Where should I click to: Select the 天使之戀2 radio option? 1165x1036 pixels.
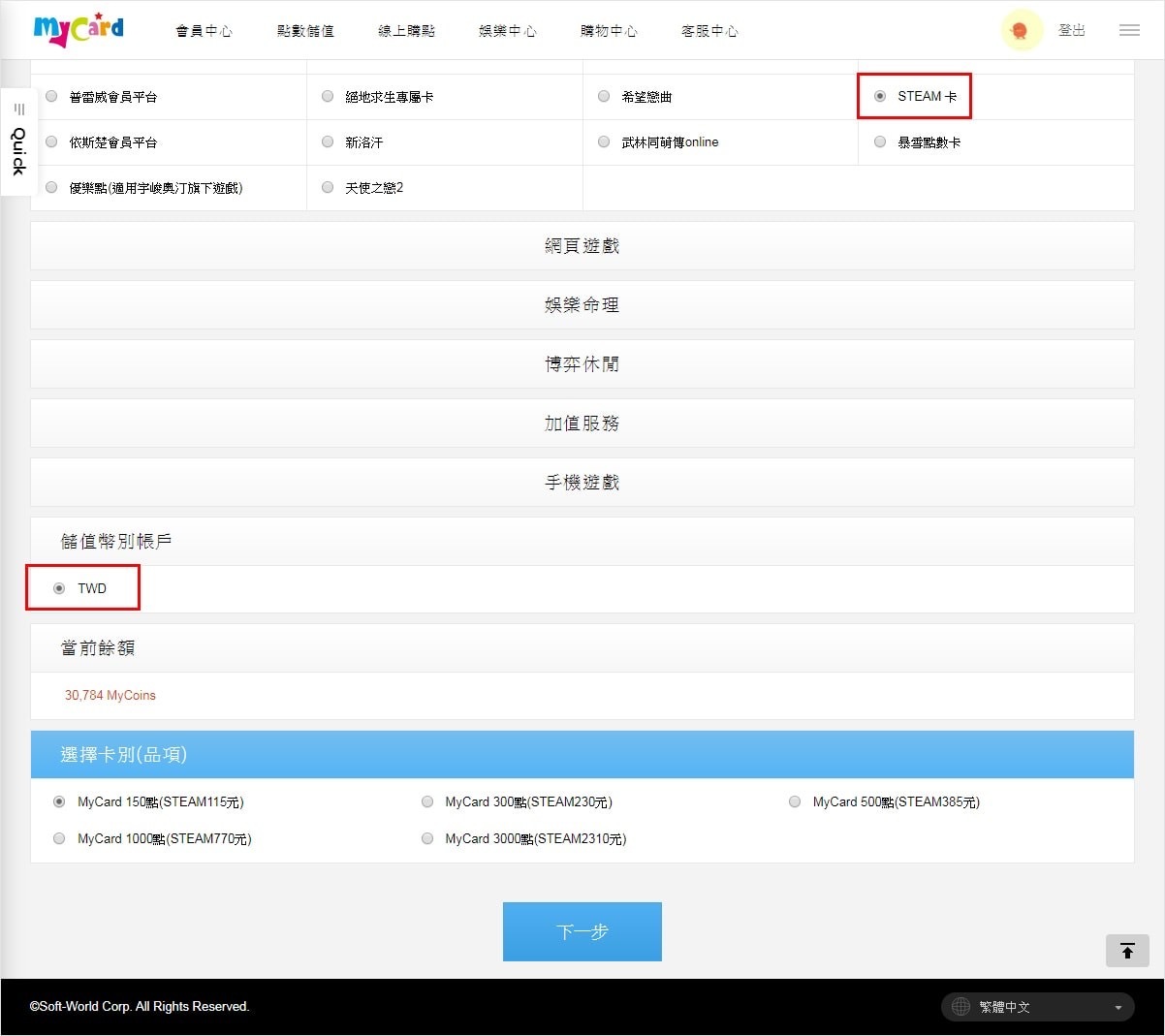328,188
